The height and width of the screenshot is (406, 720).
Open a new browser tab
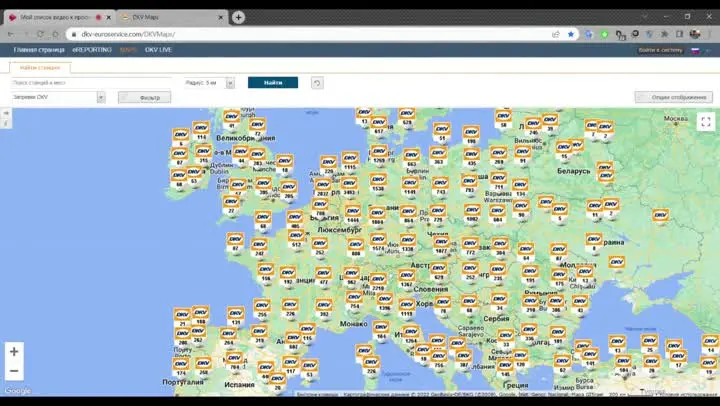[238, 17]
